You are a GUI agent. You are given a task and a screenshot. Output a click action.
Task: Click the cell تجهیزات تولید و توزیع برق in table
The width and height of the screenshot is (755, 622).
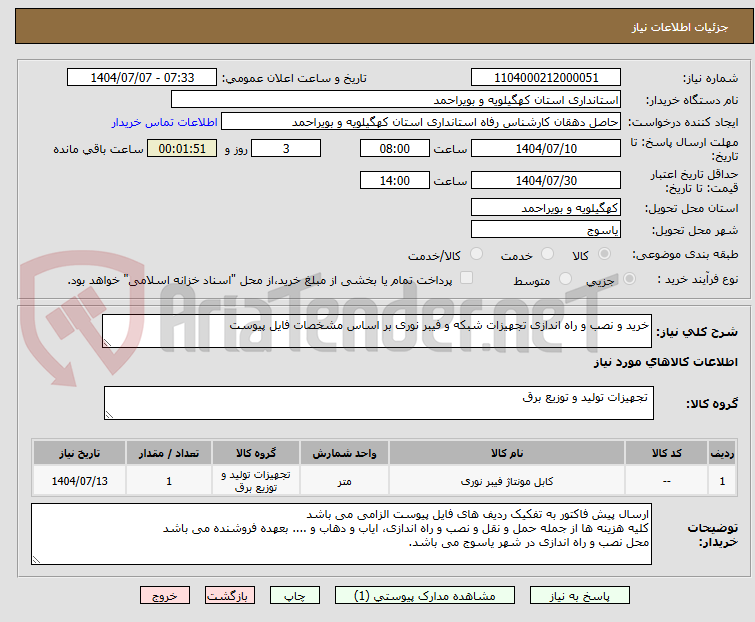point(256,481)
